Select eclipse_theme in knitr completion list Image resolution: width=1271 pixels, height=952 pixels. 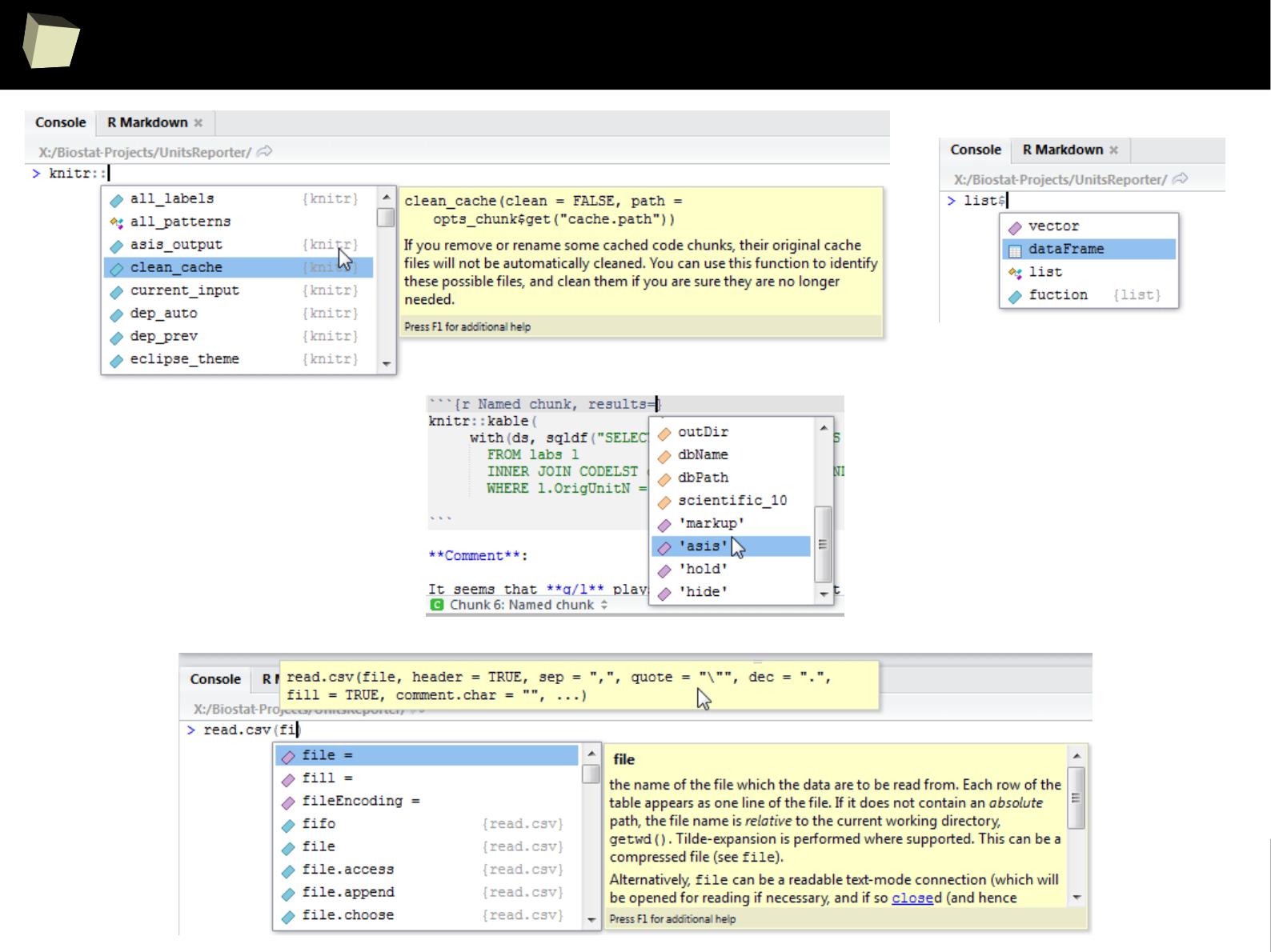(x=239, y=359)
